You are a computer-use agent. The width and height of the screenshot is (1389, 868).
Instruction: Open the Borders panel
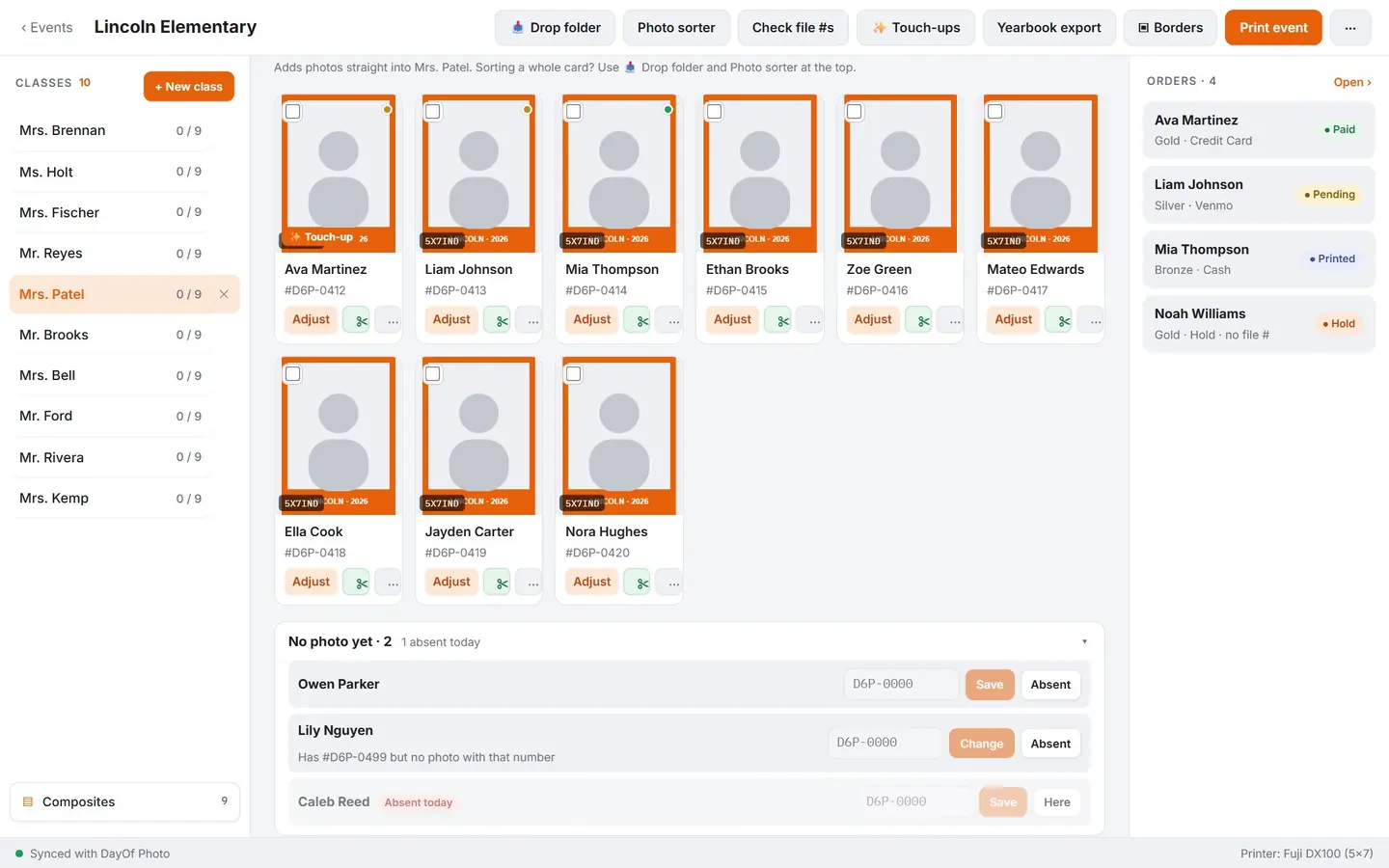1170,28
